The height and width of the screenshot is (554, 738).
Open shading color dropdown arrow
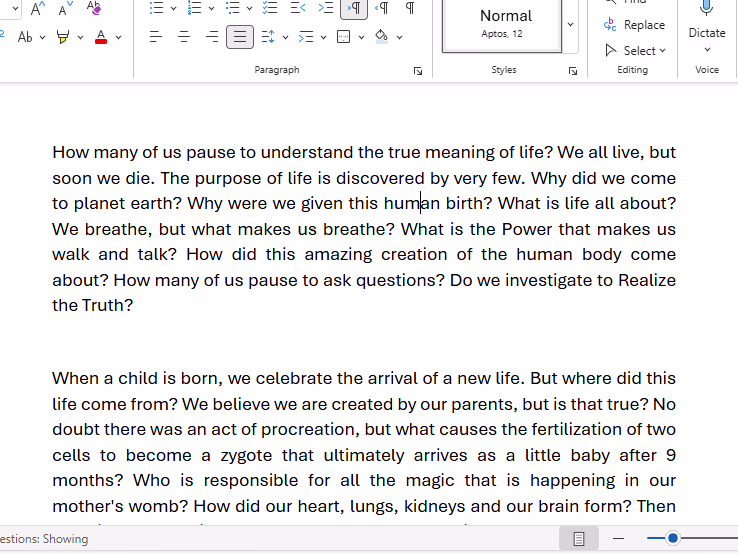coord(400,38)
